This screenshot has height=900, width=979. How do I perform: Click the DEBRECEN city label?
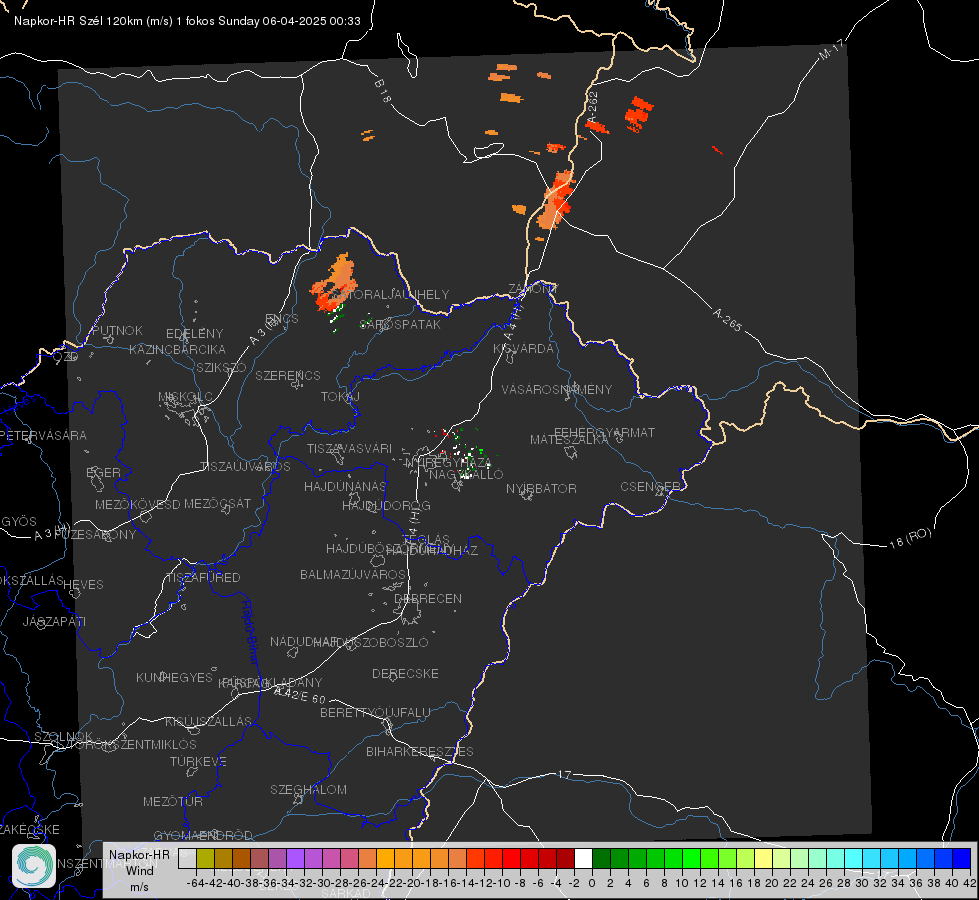428,598
